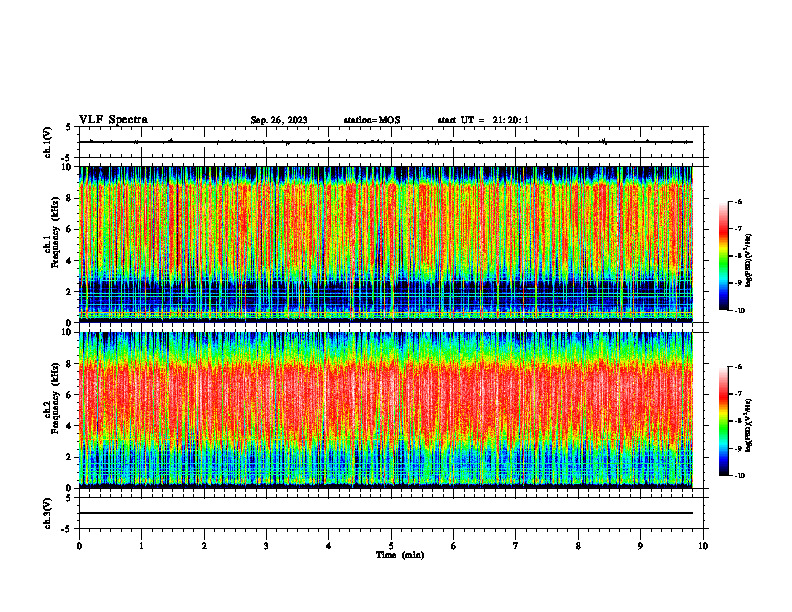
Task: Click the time axis tick label "1"
Action: click(x=141, y=546)
